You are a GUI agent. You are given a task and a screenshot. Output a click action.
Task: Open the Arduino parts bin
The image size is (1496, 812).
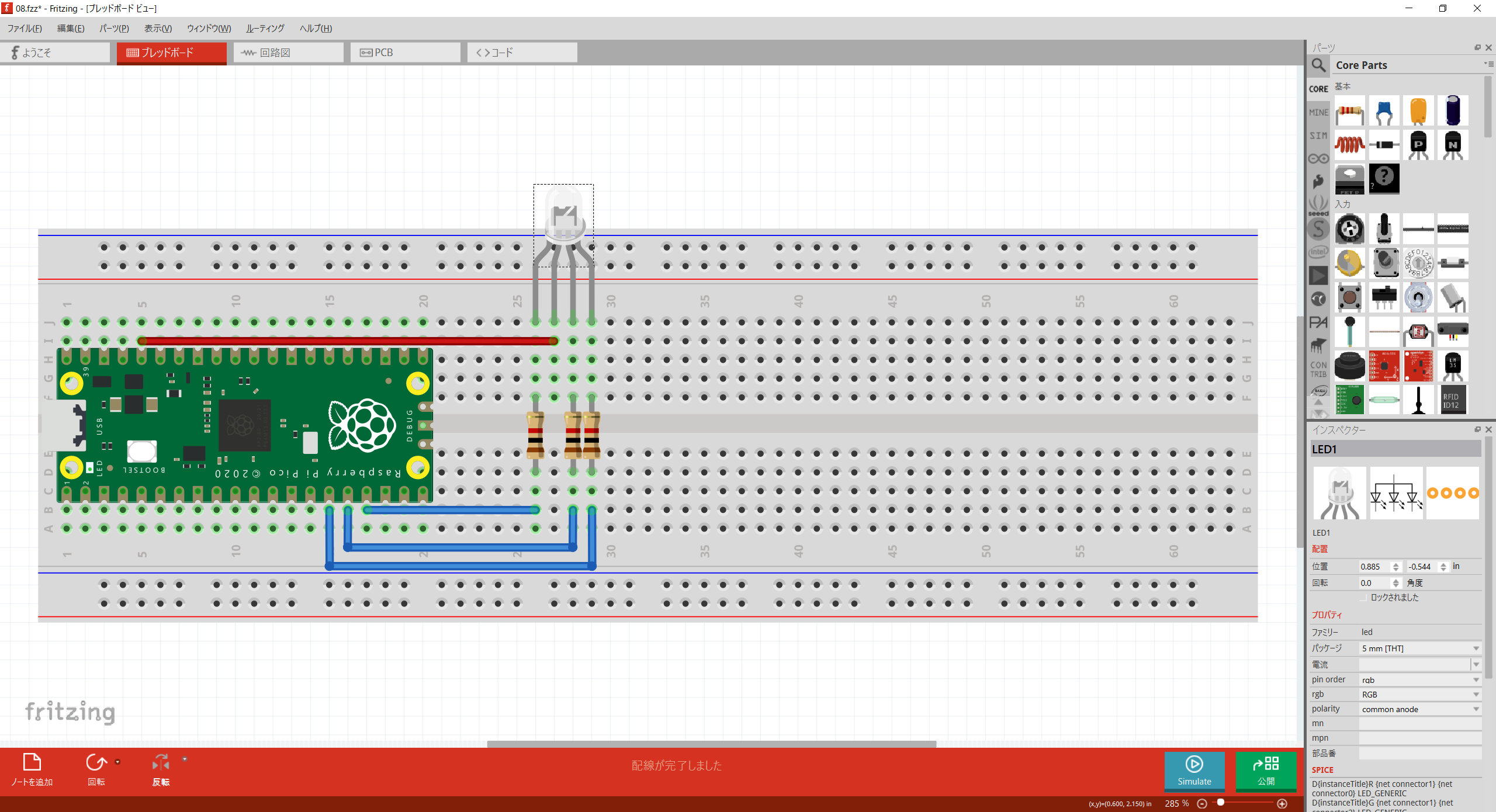(1318, 158)
